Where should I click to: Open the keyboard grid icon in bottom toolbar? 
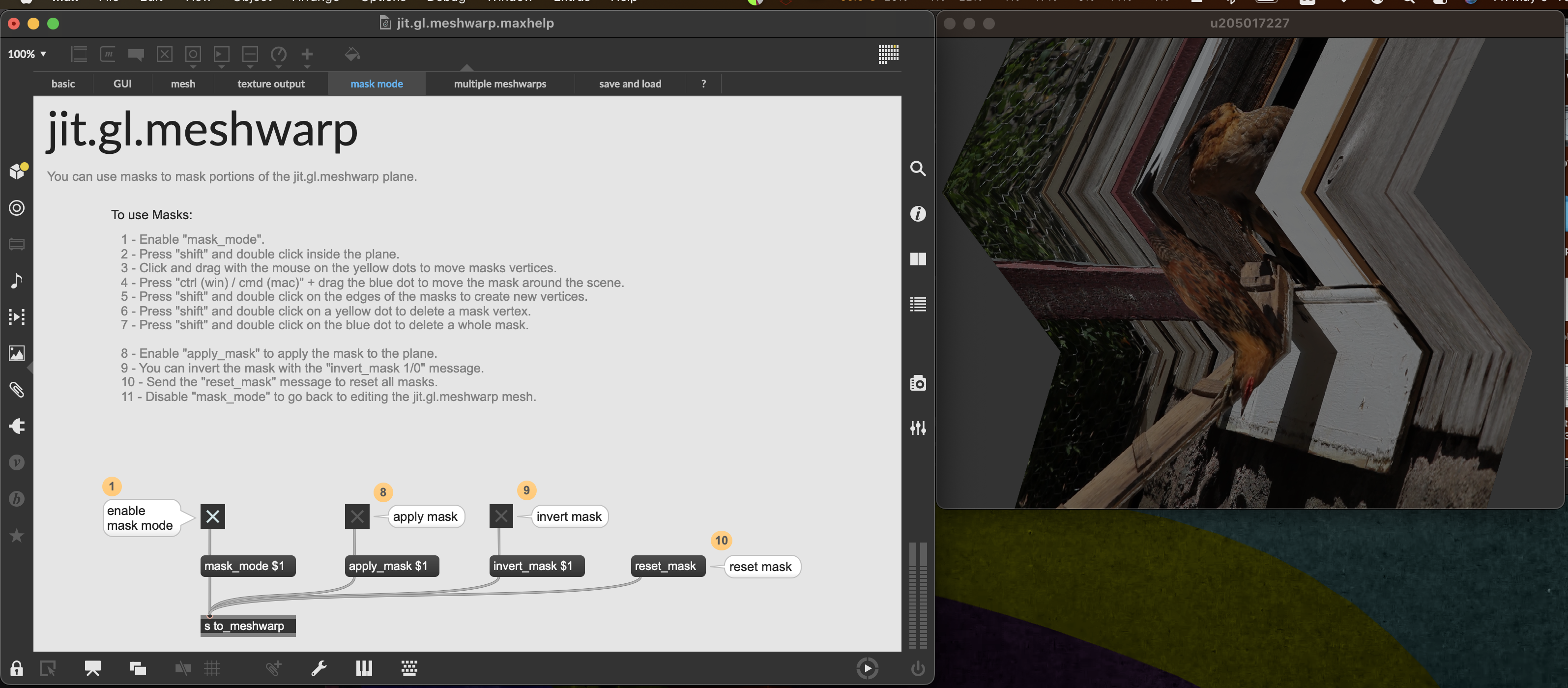(x=409, y=668)
